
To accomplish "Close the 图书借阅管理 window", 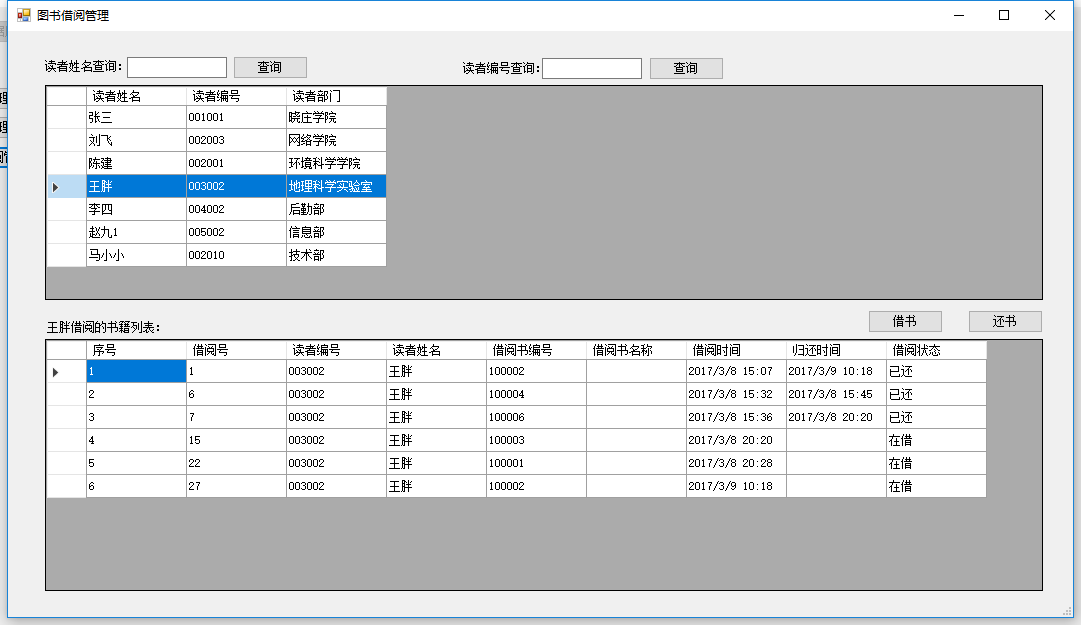I will tap(1050, 15).
